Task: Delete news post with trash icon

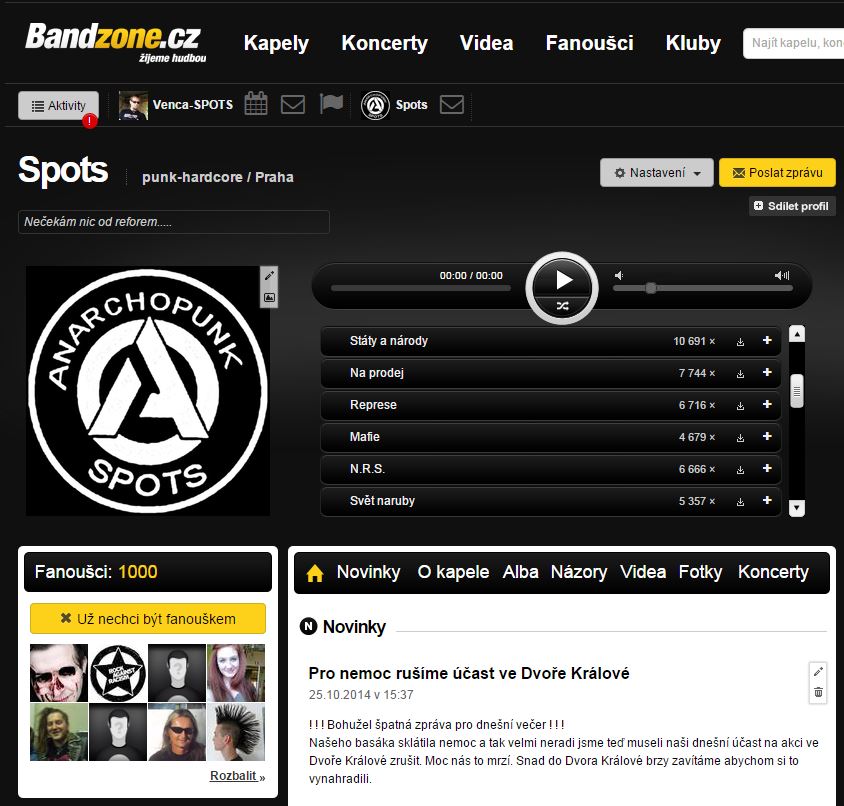Action: pos(818,692)
